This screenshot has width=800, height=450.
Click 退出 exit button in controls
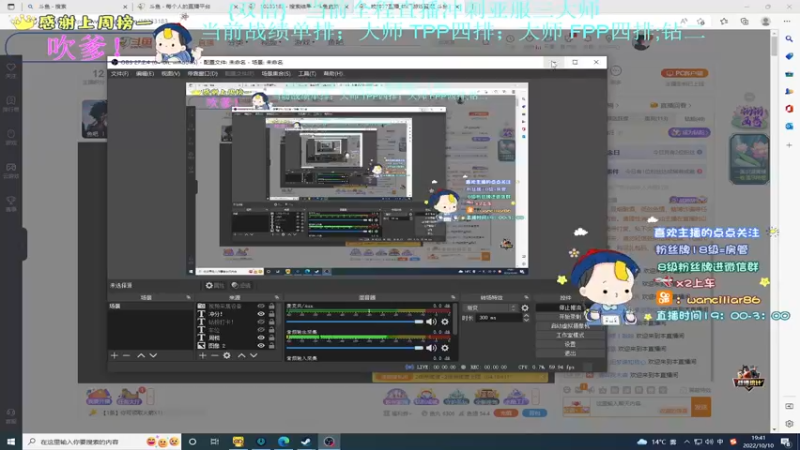[570, 353]
